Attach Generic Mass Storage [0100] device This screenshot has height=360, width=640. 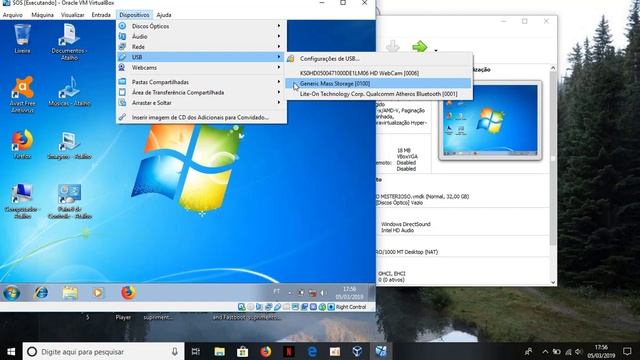[378, 84]
